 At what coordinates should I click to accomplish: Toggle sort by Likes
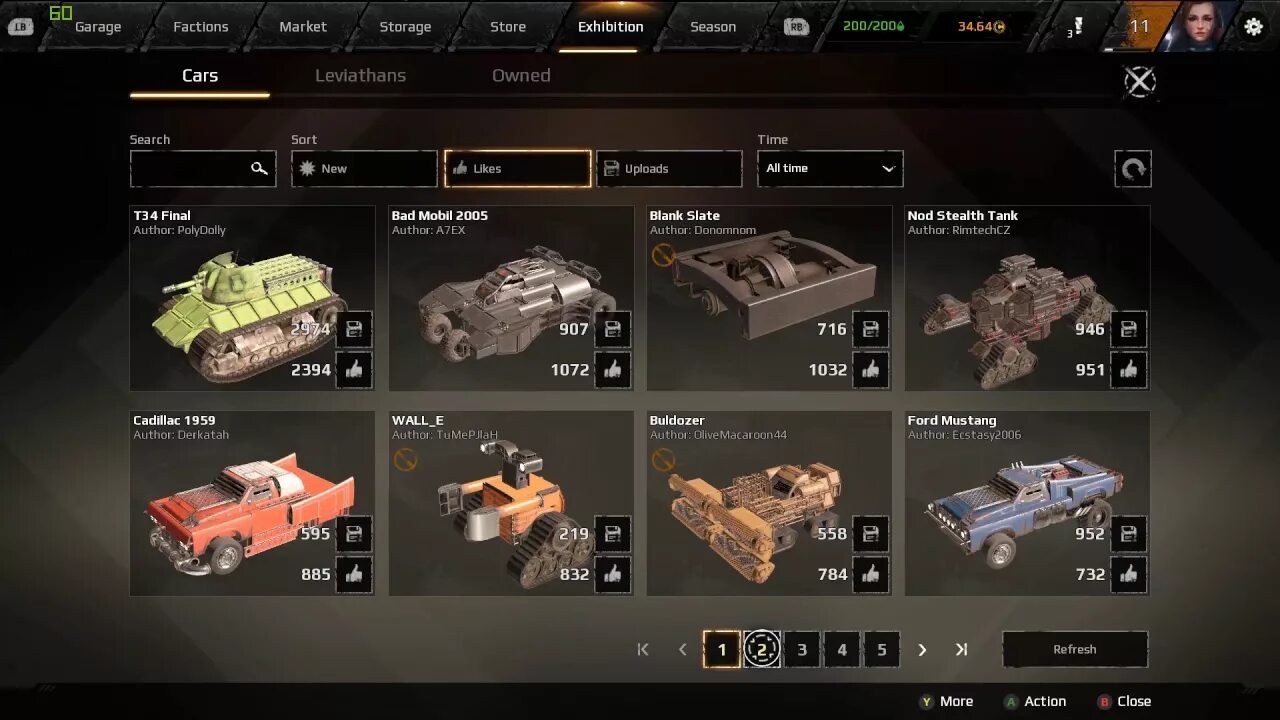(517, 169)
